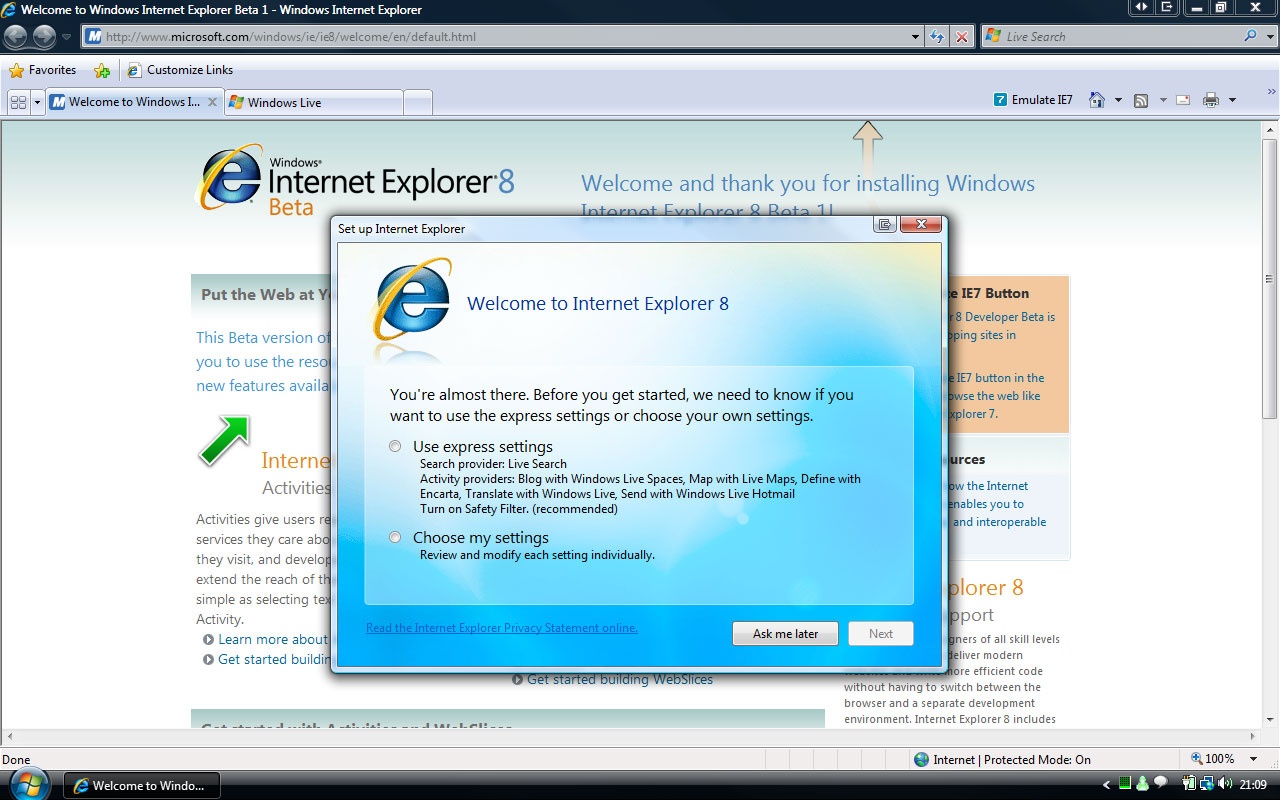Toggle the Emulate IE7 button
Viewport: 1280px width, 800px height.
coord(1033,100)
